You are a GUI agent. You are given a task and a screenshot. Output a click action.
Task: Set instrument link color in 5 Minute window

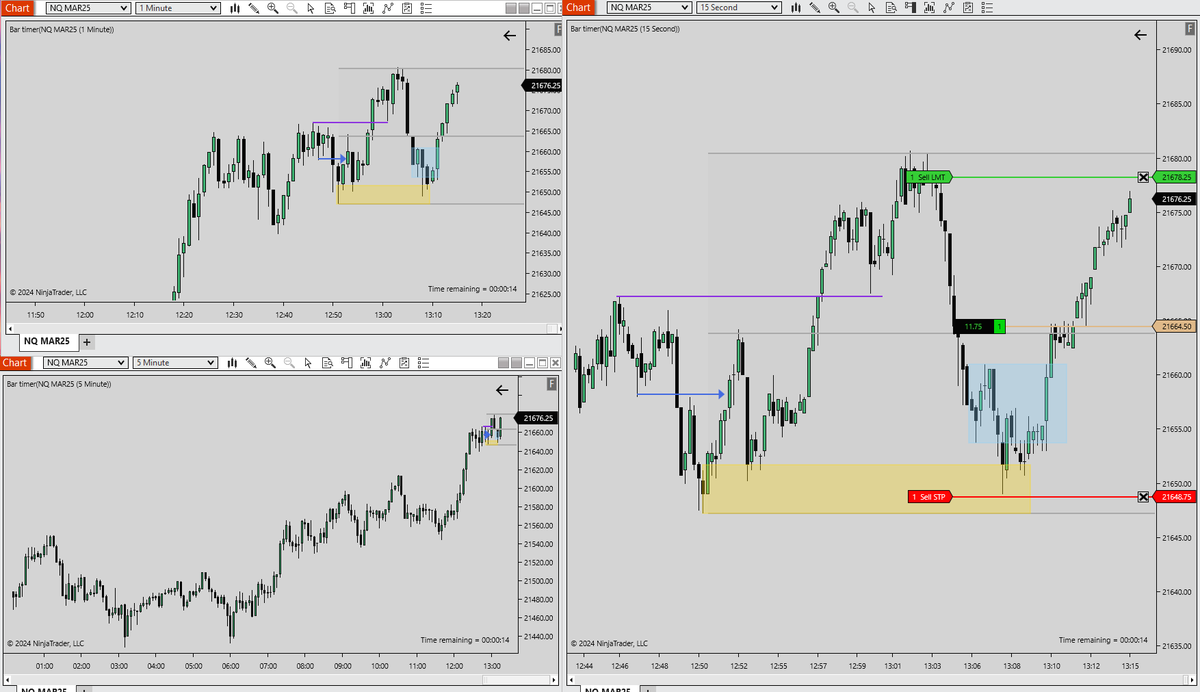point(503,362)
